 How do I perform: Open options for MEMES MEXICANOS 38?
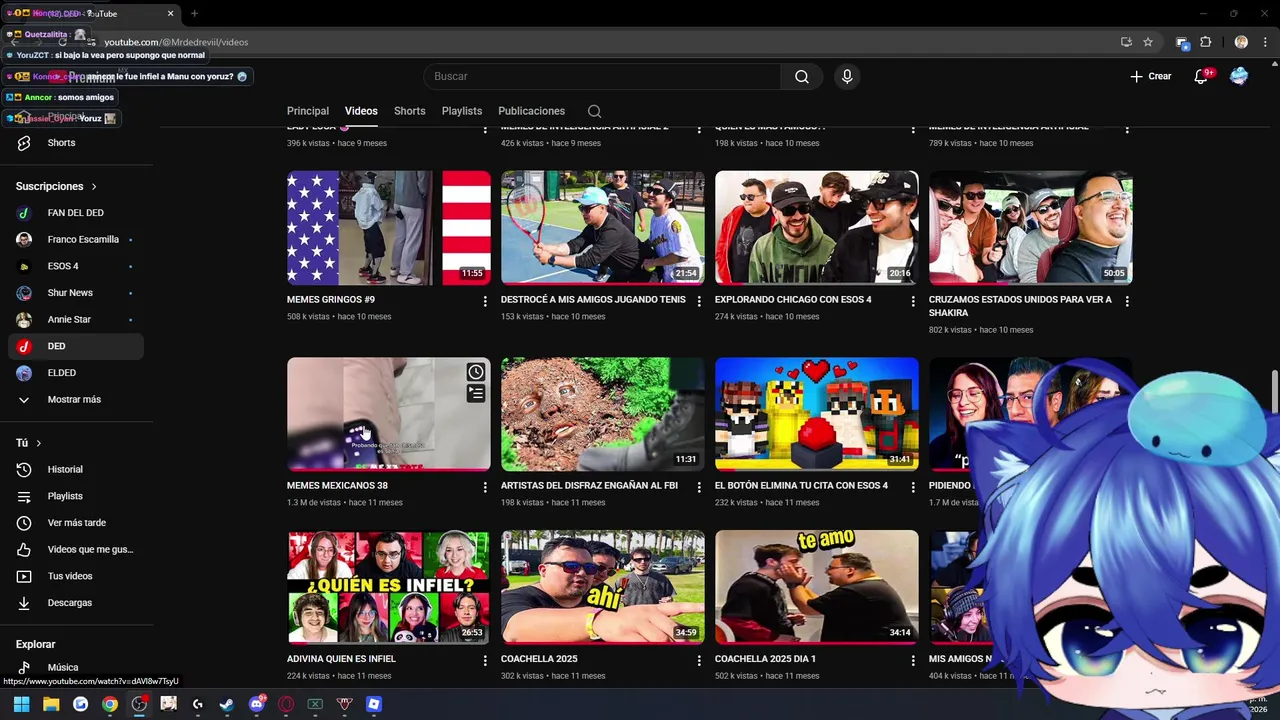tap(485, 487)
